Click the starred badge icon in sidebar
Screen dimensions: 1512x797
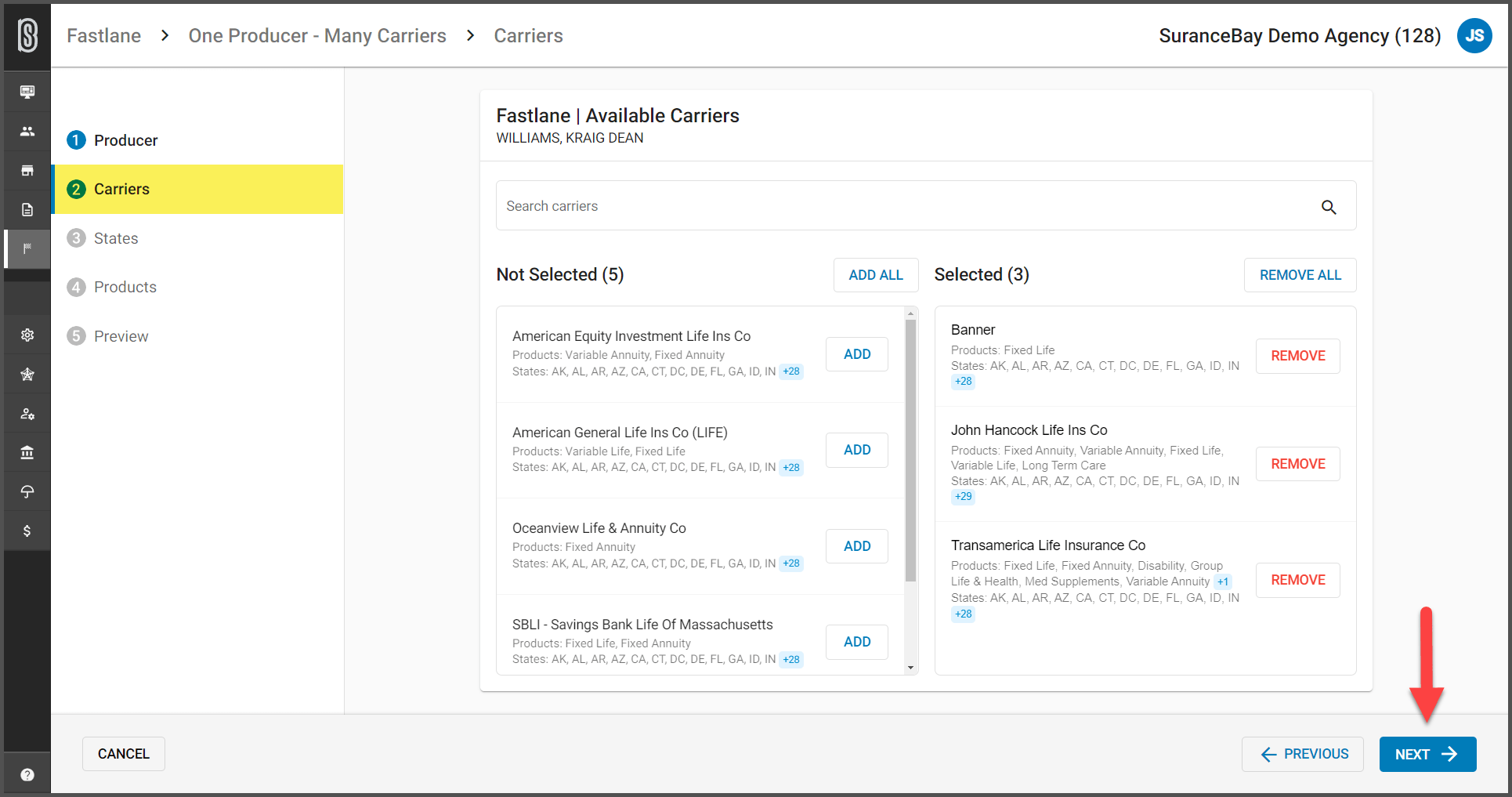click(x=27, y=374)
